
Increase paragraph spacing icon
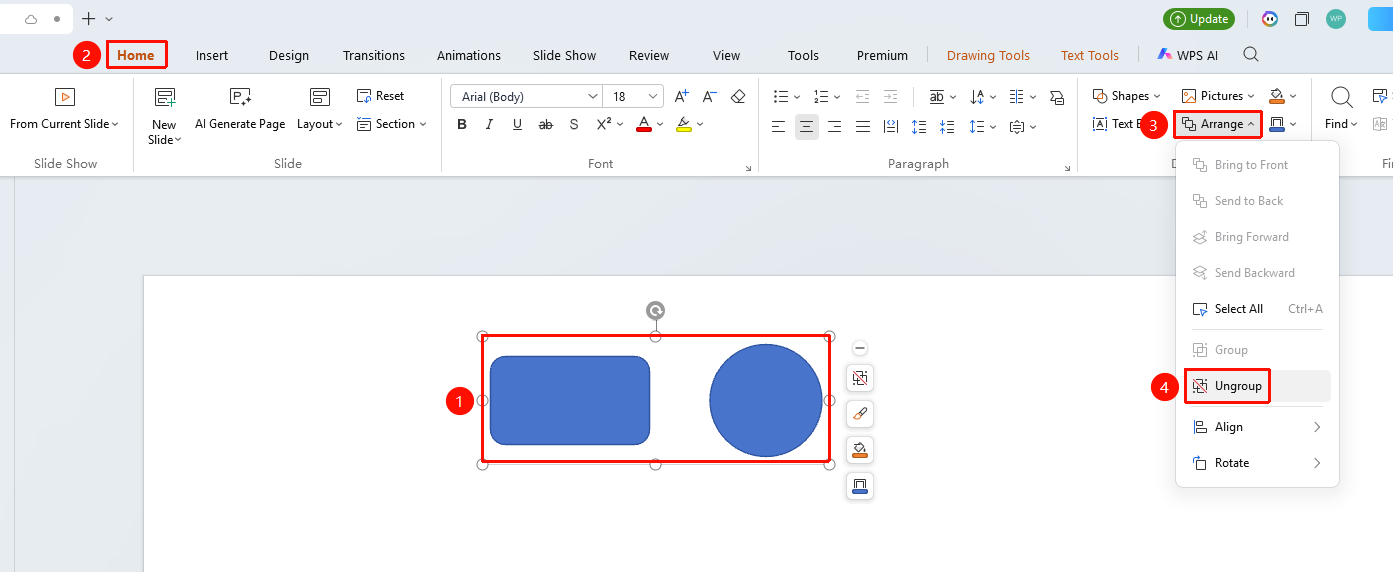point(919,126)
